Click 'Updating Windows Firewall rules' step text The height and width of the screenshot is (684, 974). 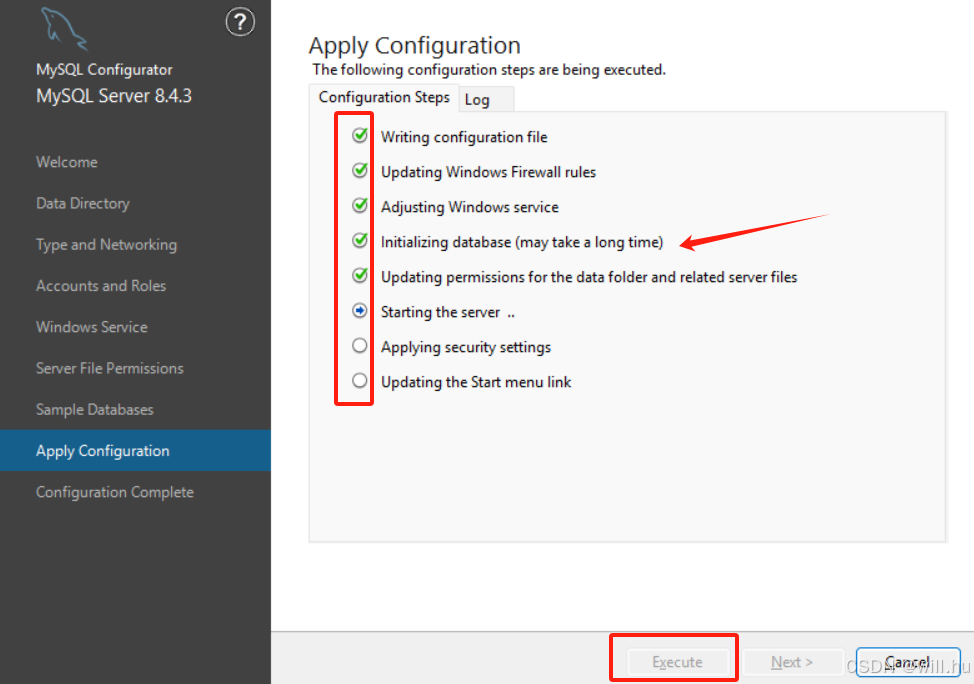point(488,172)
